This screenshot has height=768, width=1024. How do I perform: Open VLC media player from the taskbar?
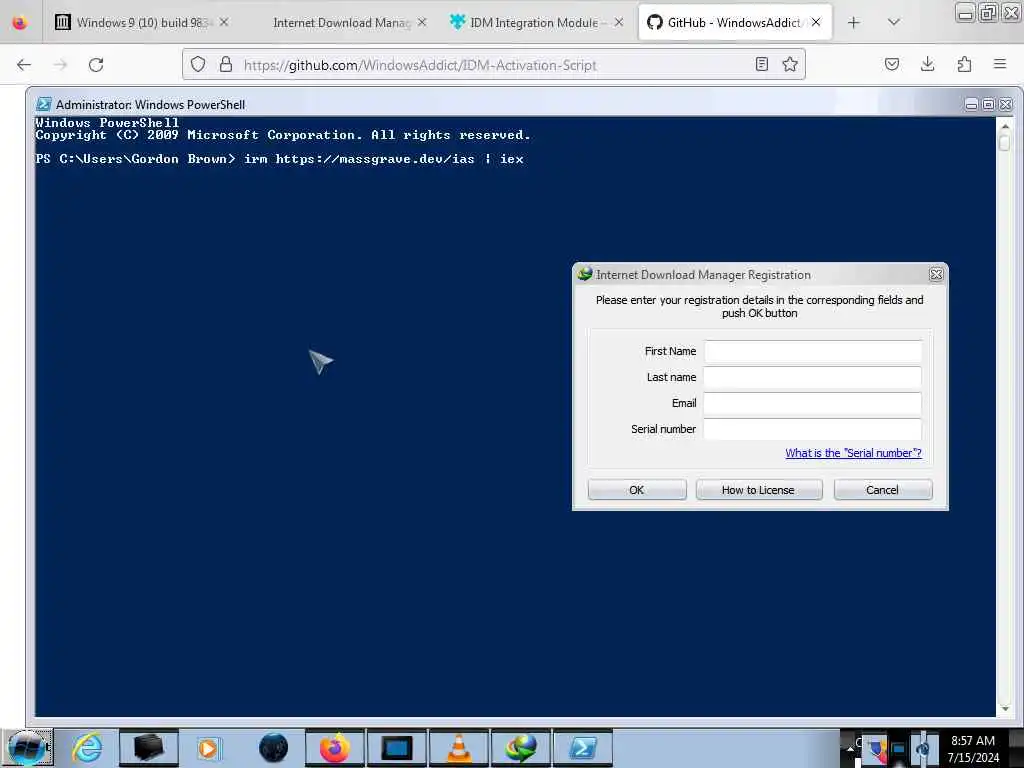click(458, 748)
